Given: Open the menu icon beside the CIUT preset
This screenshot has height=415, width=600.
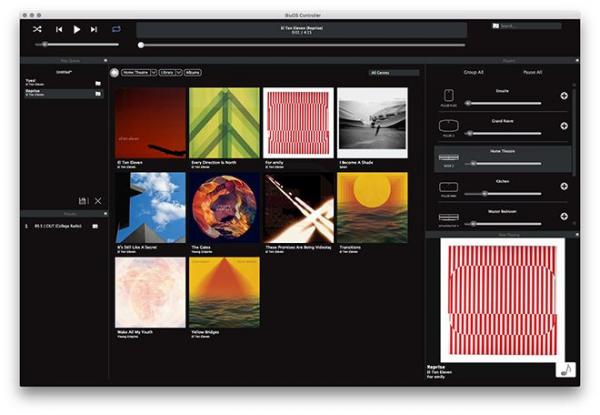Looking at the screenshot, I should coord(95,226).
